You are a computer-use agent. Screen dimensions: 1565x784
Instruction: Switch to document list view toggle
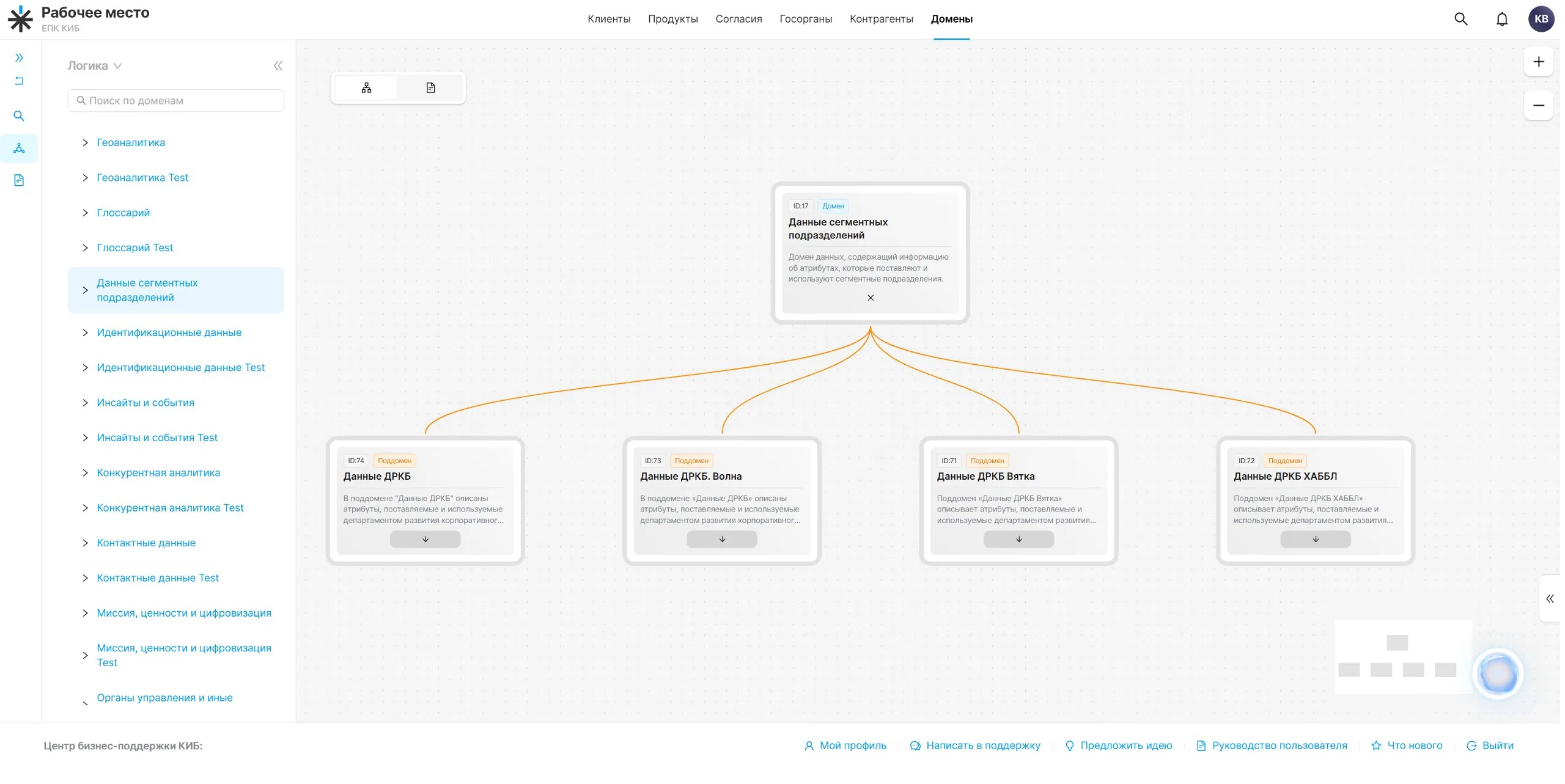[x=430, y=88]
